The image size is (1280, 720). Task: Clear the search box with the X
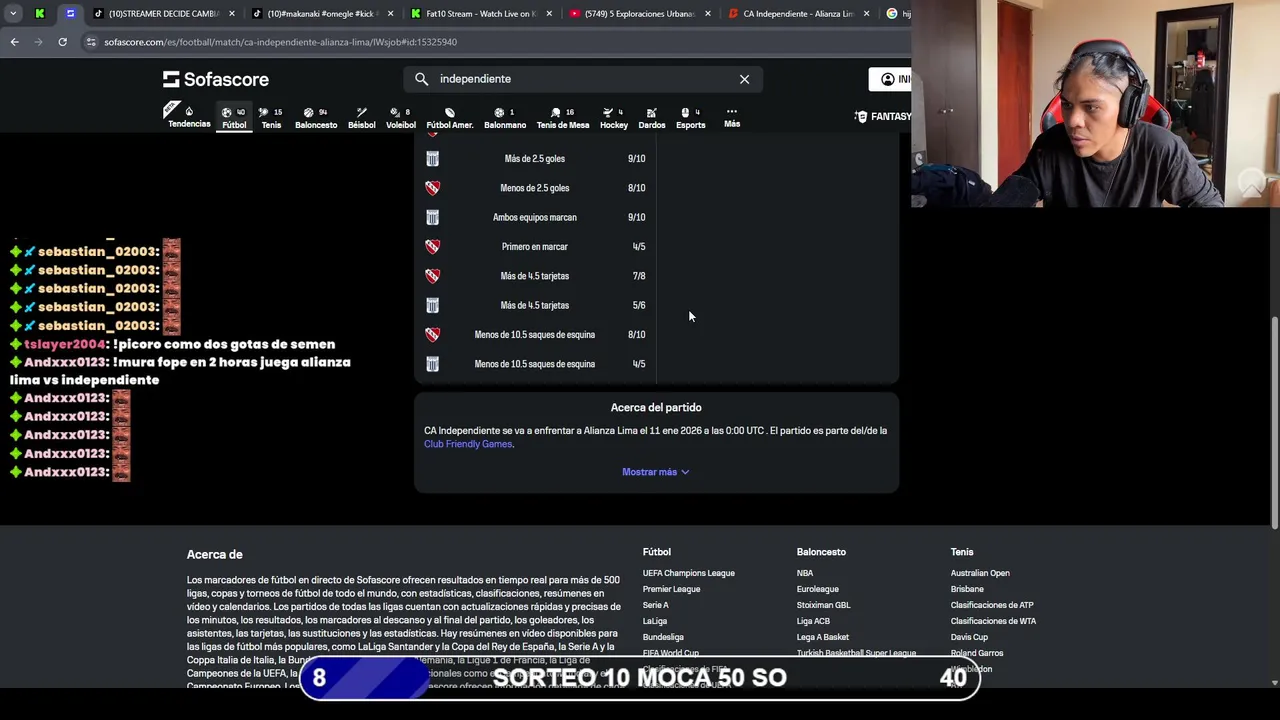[744, 79]
